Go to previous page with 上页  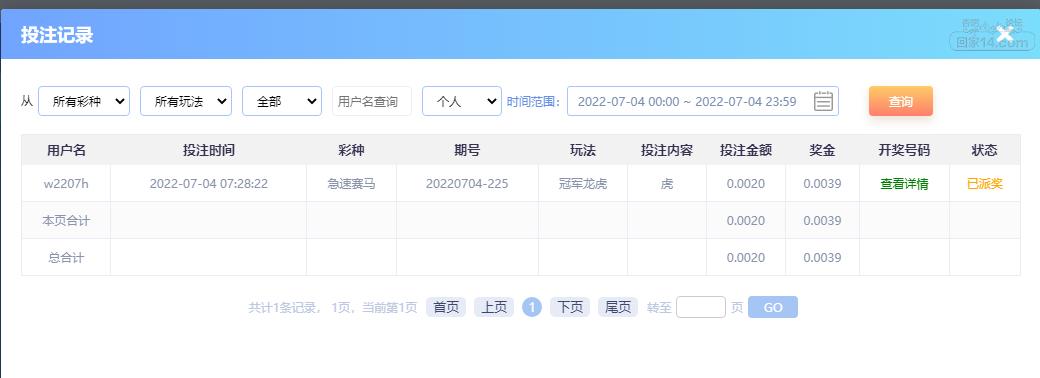493,307
